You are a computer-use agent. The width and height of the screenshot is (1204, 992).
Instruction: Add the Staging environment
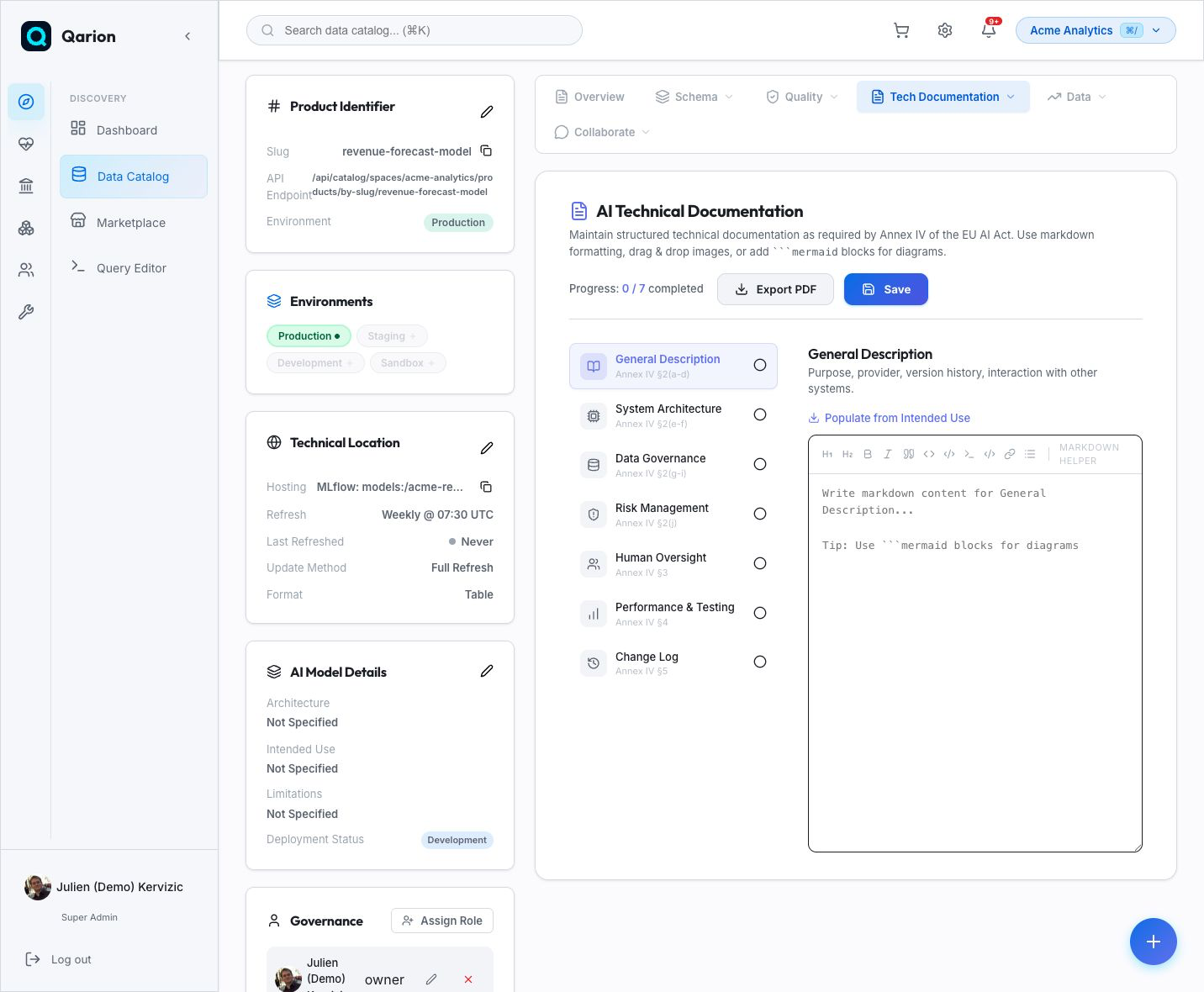[x=392, y=336]
